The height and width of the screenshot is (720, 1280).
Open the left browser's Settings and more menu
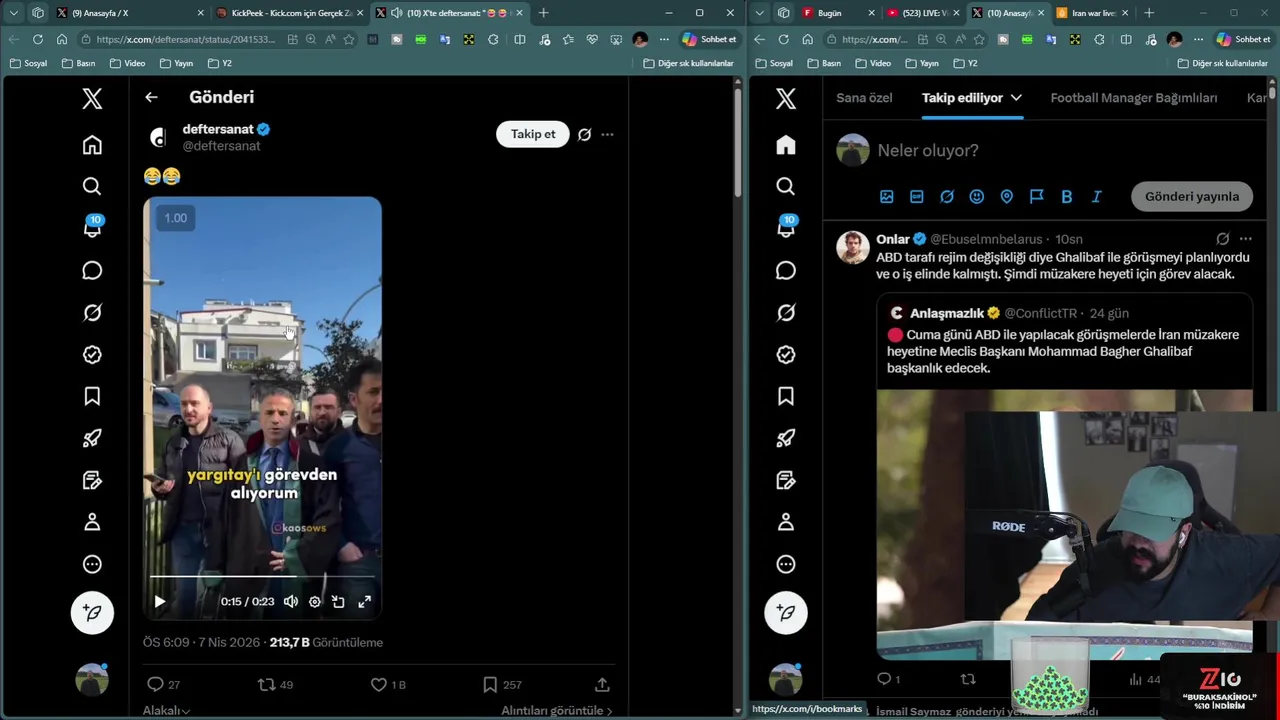click(x=664, y=39)
